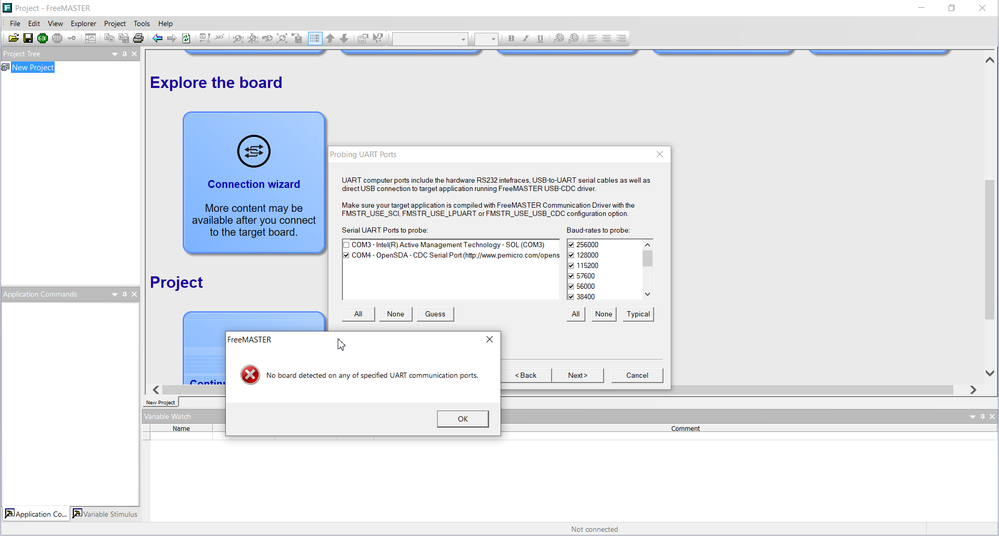Uncheck the 57600 baud-rate checkbox
The height and width of the screenshot is (536, 999).
[x=571, y=276]
